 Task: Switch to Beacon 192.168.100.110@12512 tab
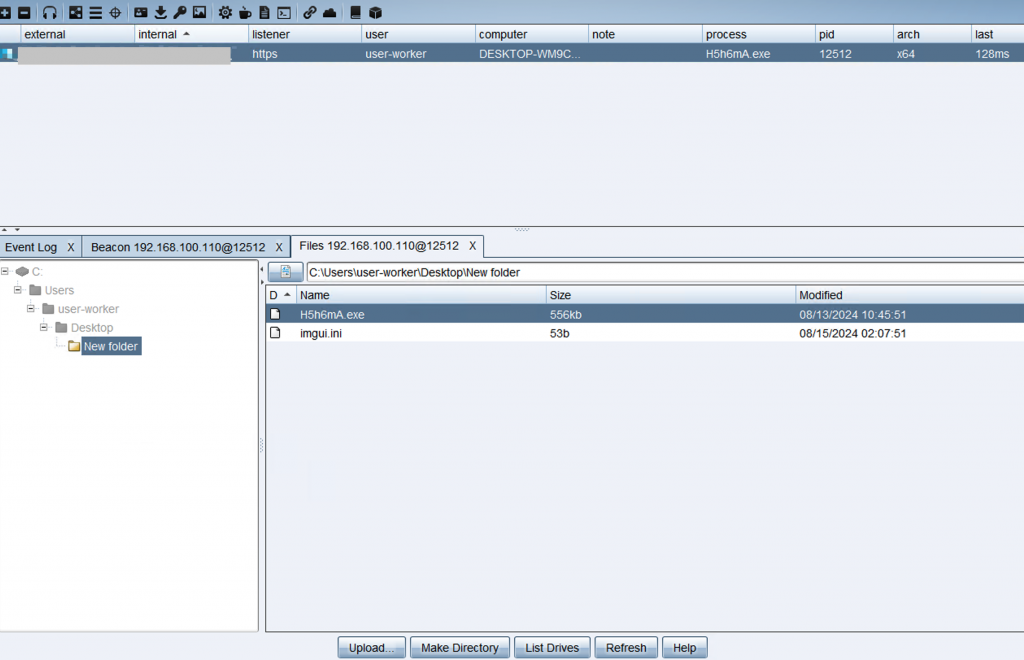(x=178, y=247)
